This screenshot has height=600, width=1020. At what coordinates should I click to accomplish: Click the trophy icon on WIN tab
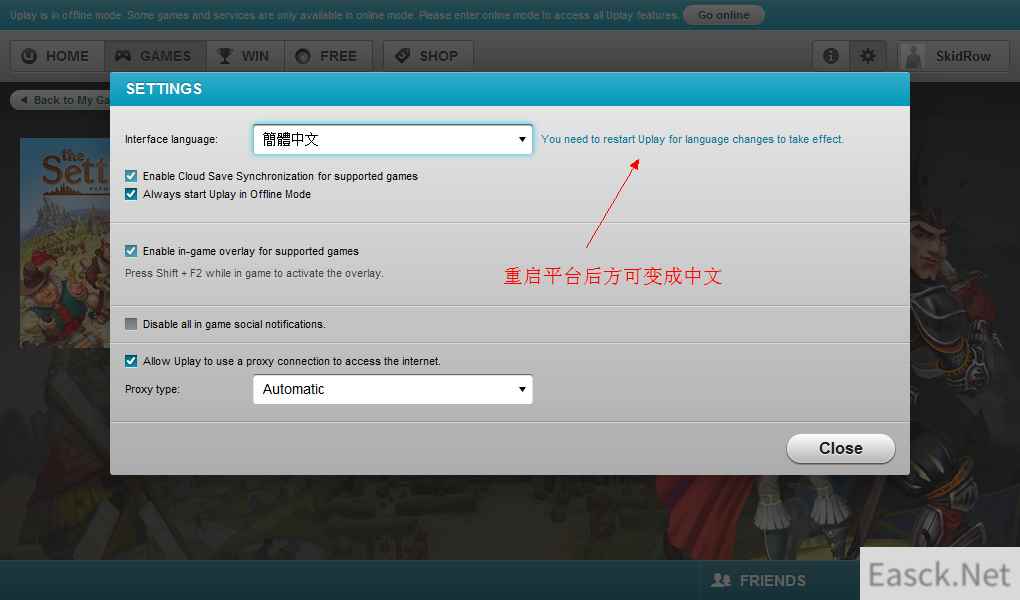224,56
